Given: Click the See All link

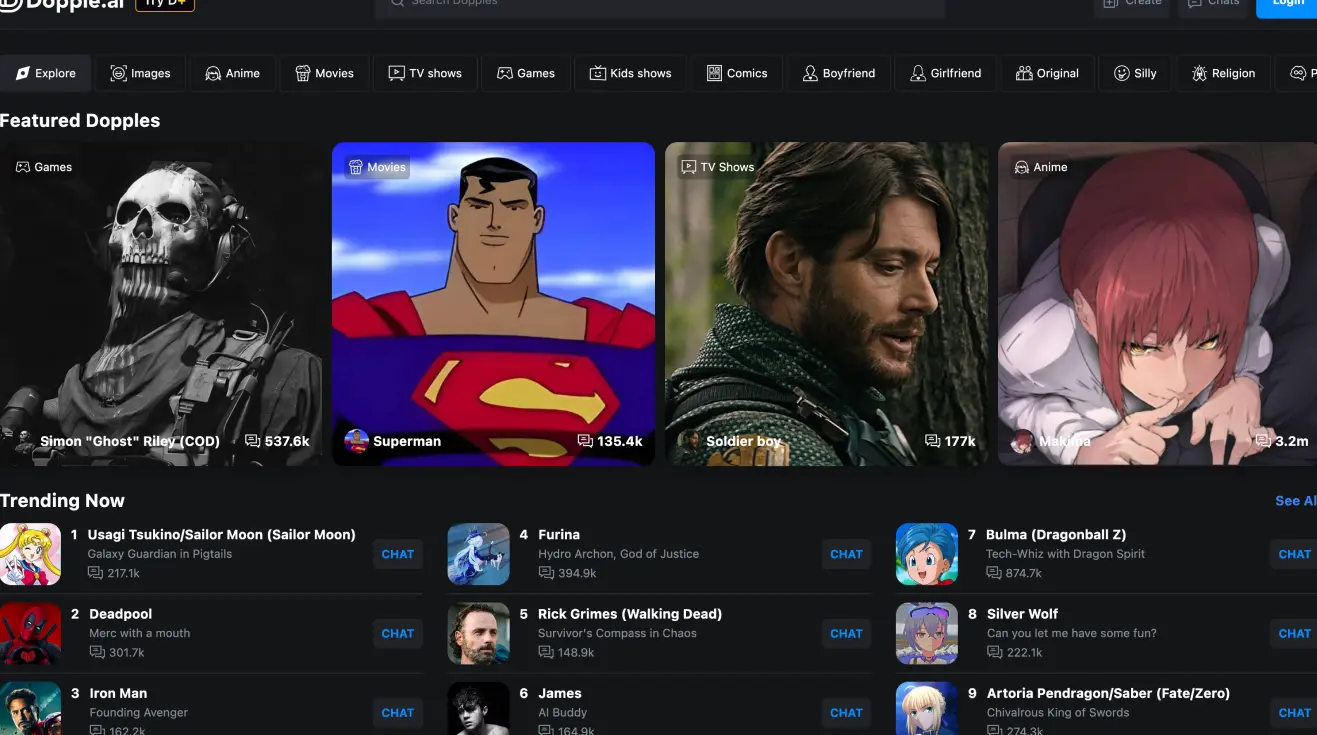Looking at the screenshot, I should tap(1295, 501).
